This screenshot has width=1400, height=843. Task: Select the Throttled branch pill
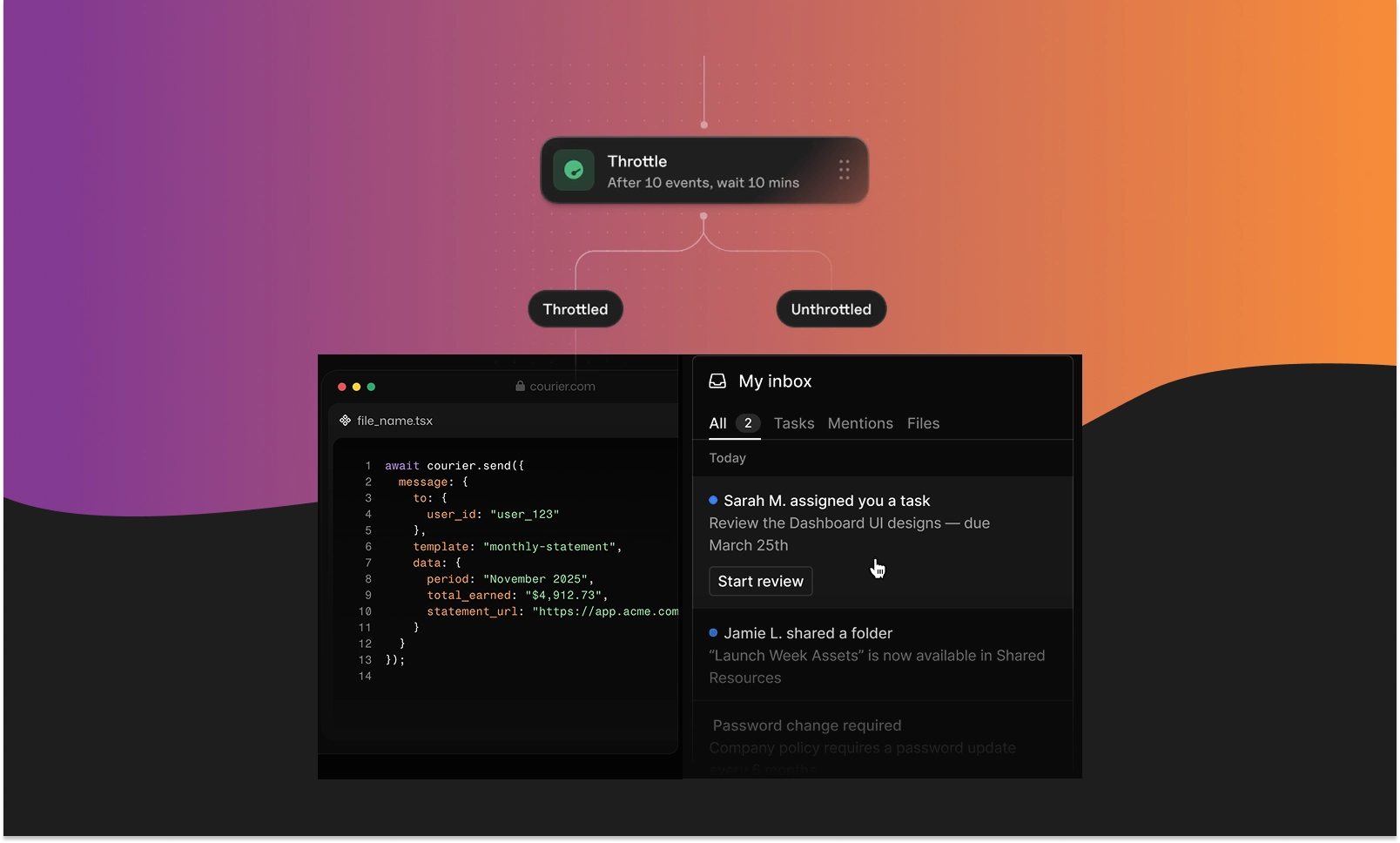(x=575, y=309)
